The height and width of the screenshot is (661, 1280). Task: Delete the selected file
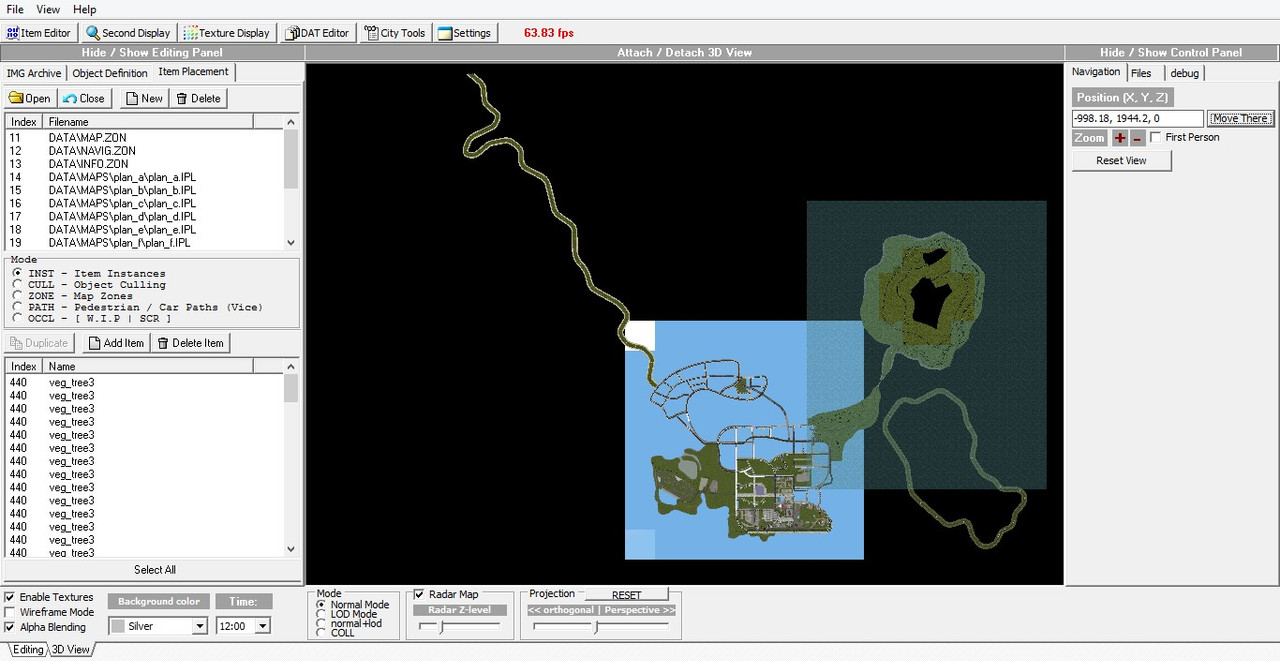click(x=198, y=98)
